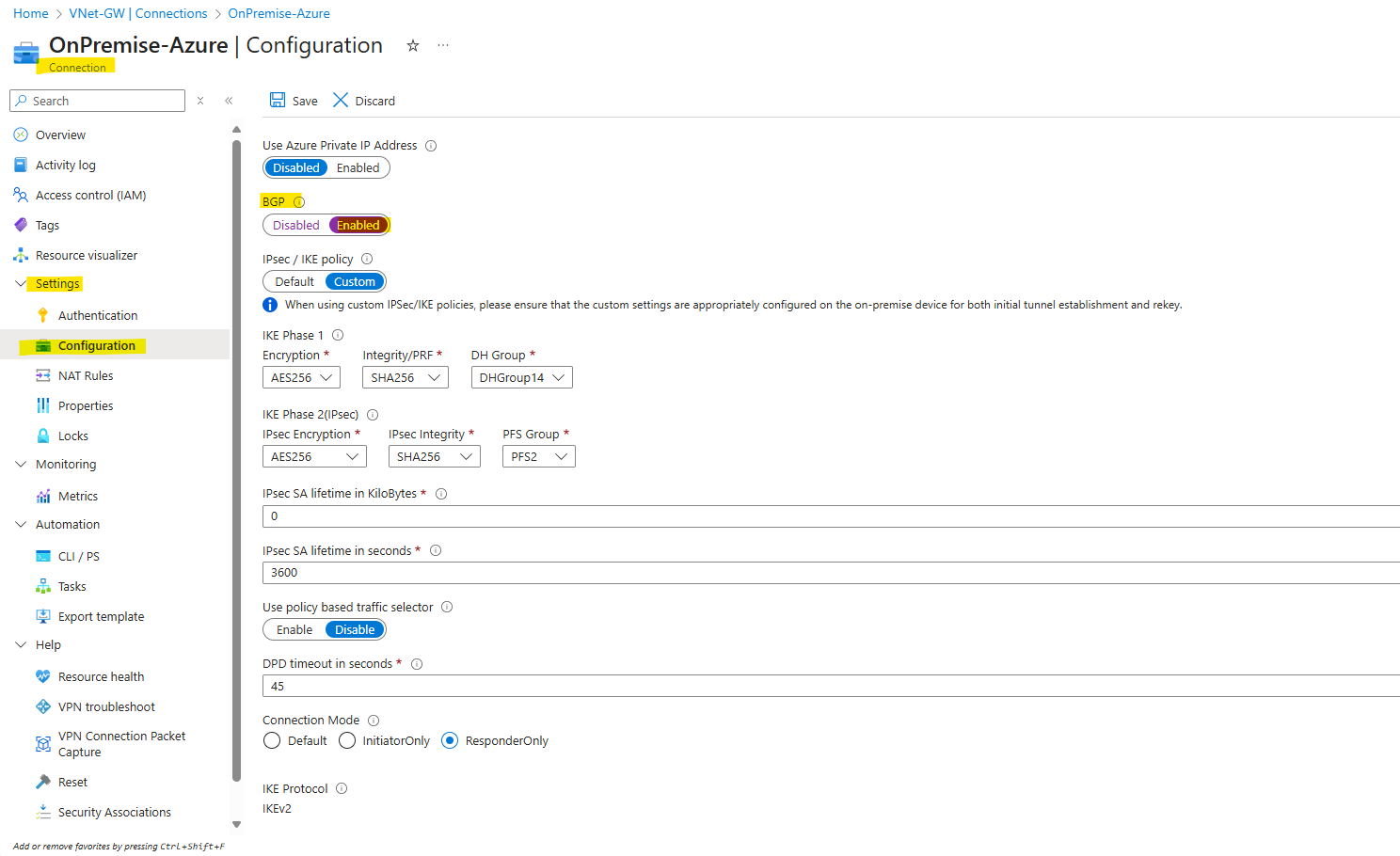
Task: Switch BGP to Enabled
Action: point(358,225)
